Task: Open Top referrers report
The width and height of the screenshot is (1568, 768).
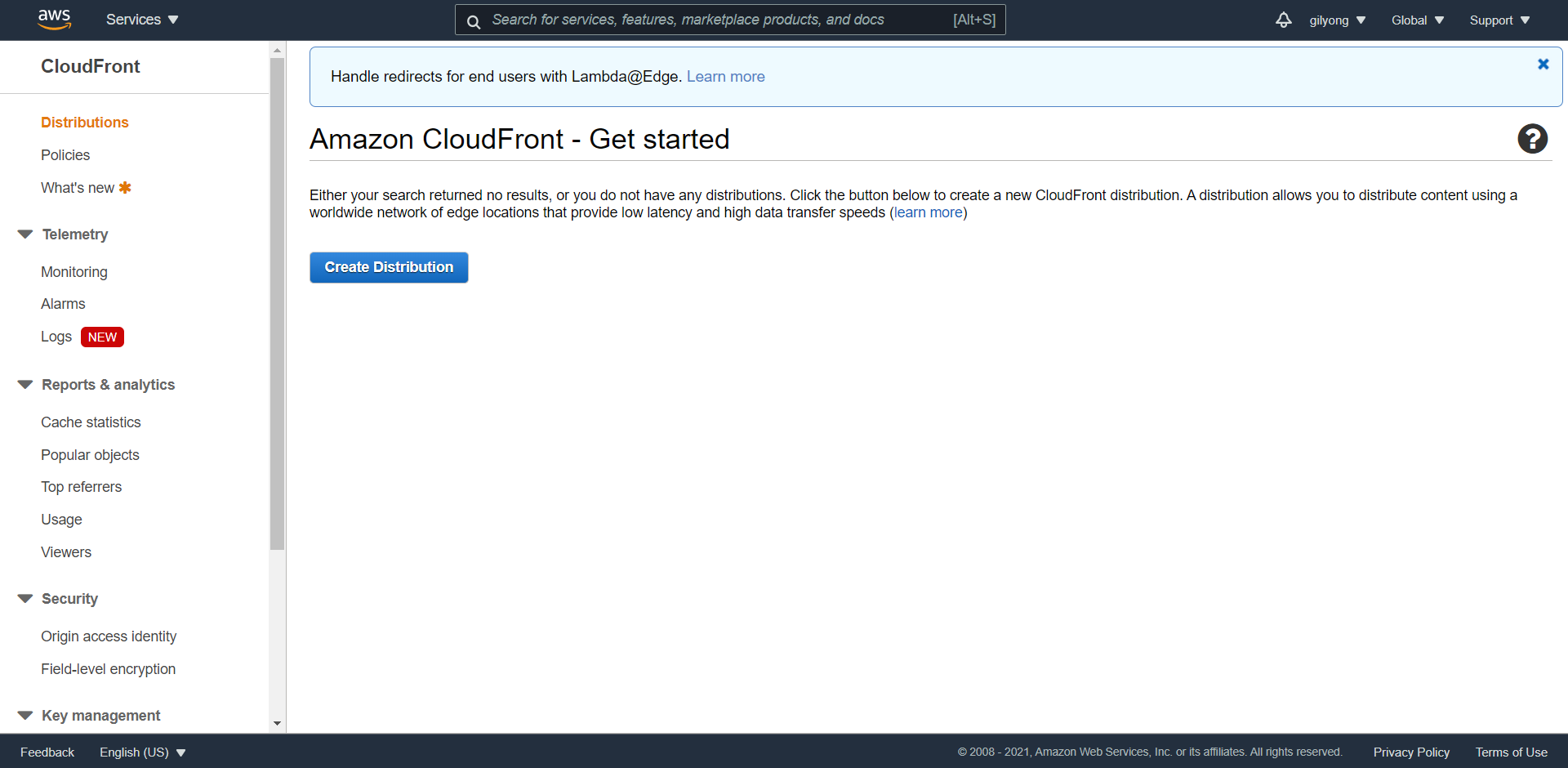Action: (81, 487)
